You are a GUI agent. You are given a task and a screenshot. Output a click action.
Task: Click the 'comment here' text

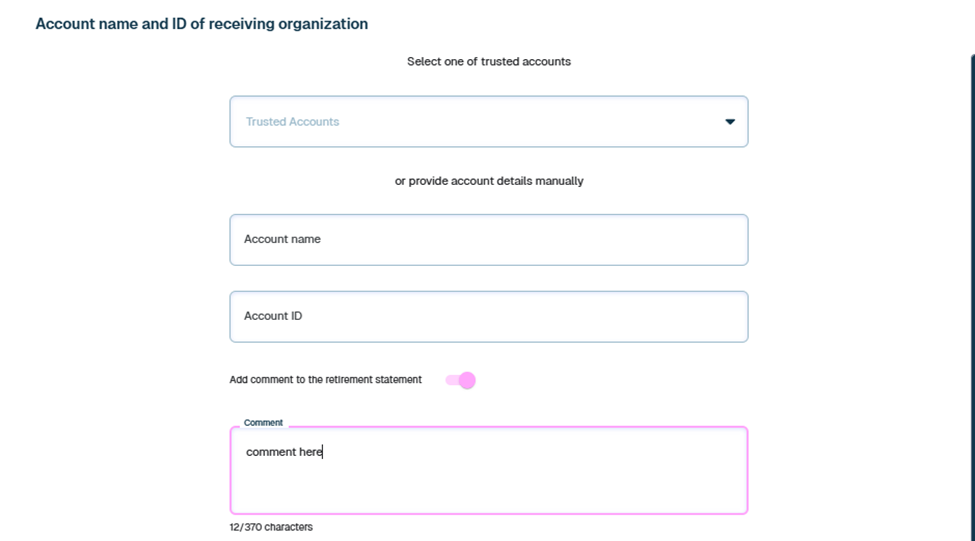pyautogui.click(x=284, y=452)
